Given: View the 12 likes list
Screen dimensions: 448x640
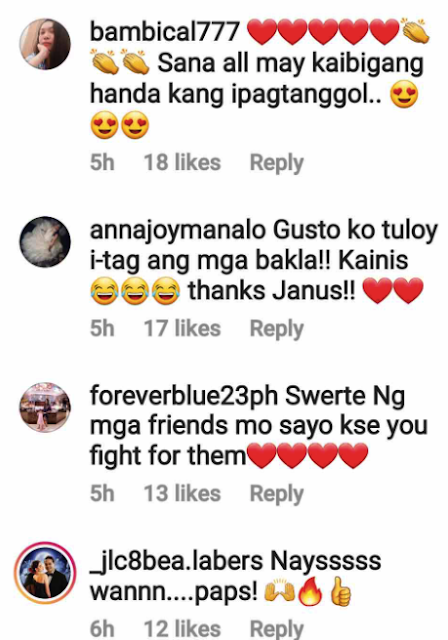Looking at the screenshot, I should point(182,629).
